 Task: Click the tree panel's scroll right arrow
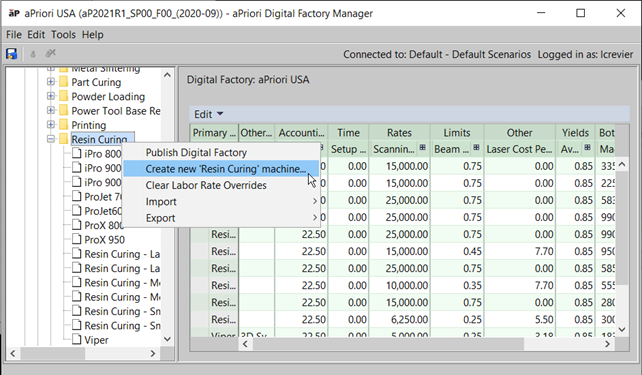153,353
